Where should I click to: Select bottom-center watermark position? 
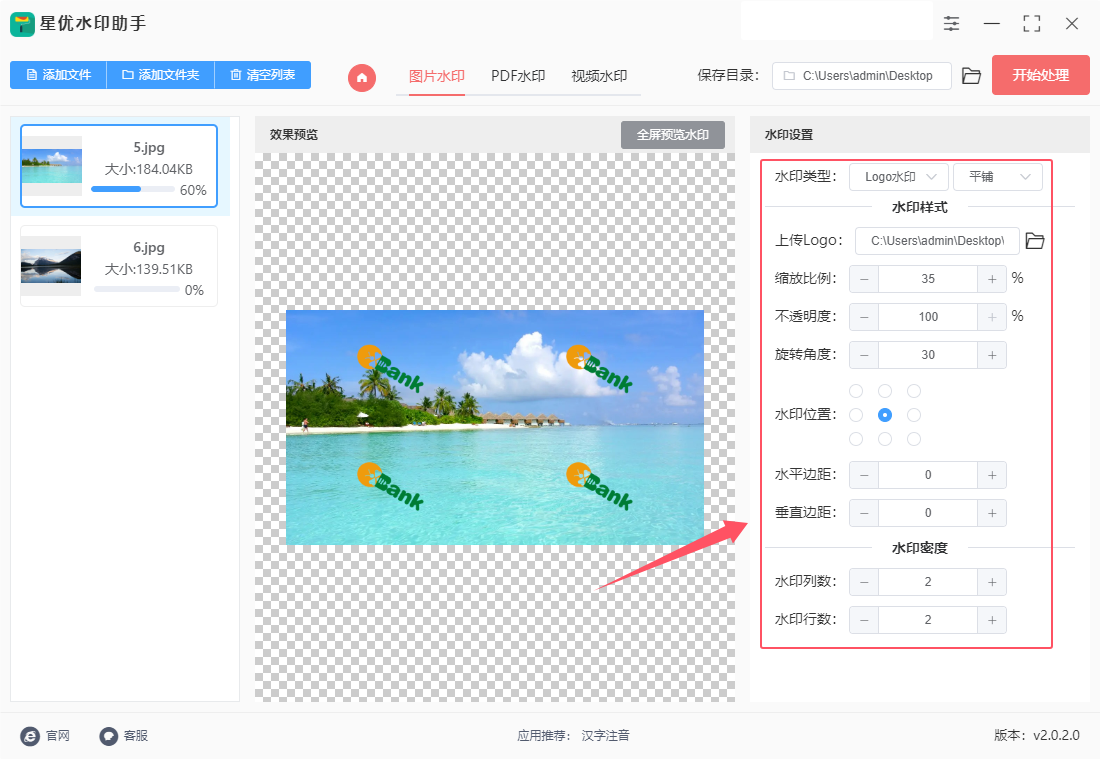[x=885, y=439]
